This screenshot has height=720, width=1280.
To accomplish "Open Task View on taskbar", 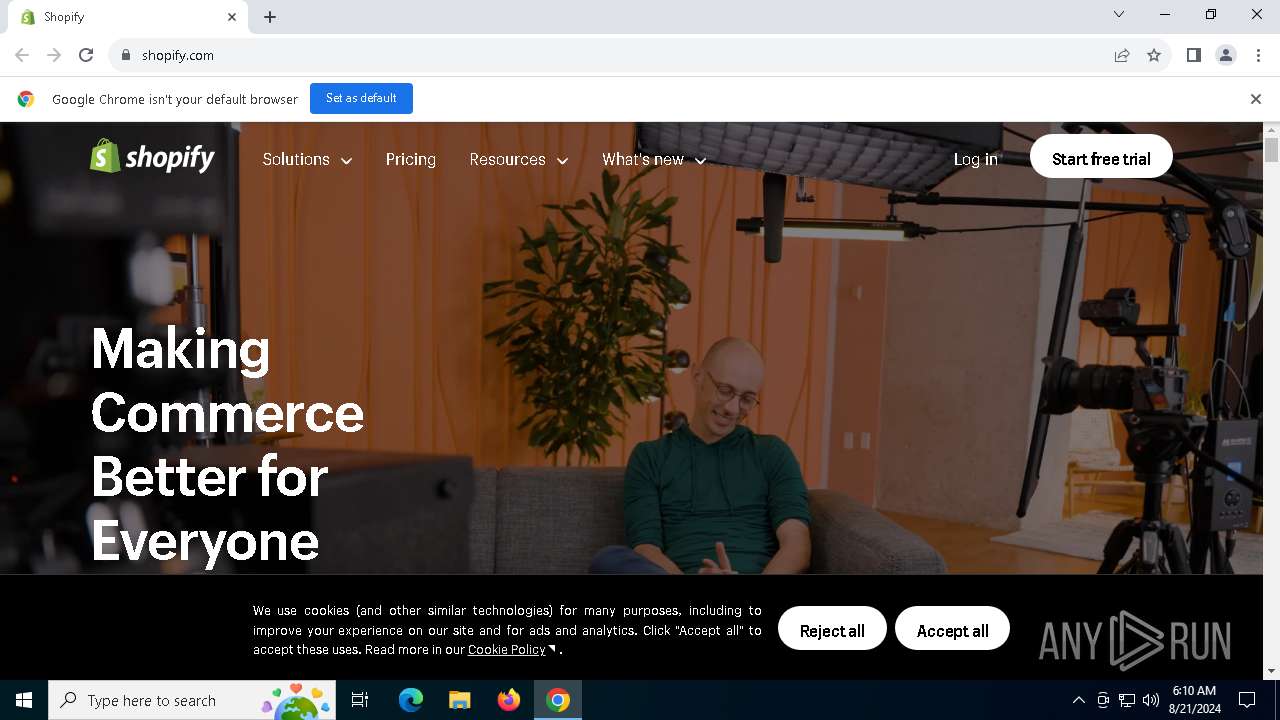I will tap(360, 700).
